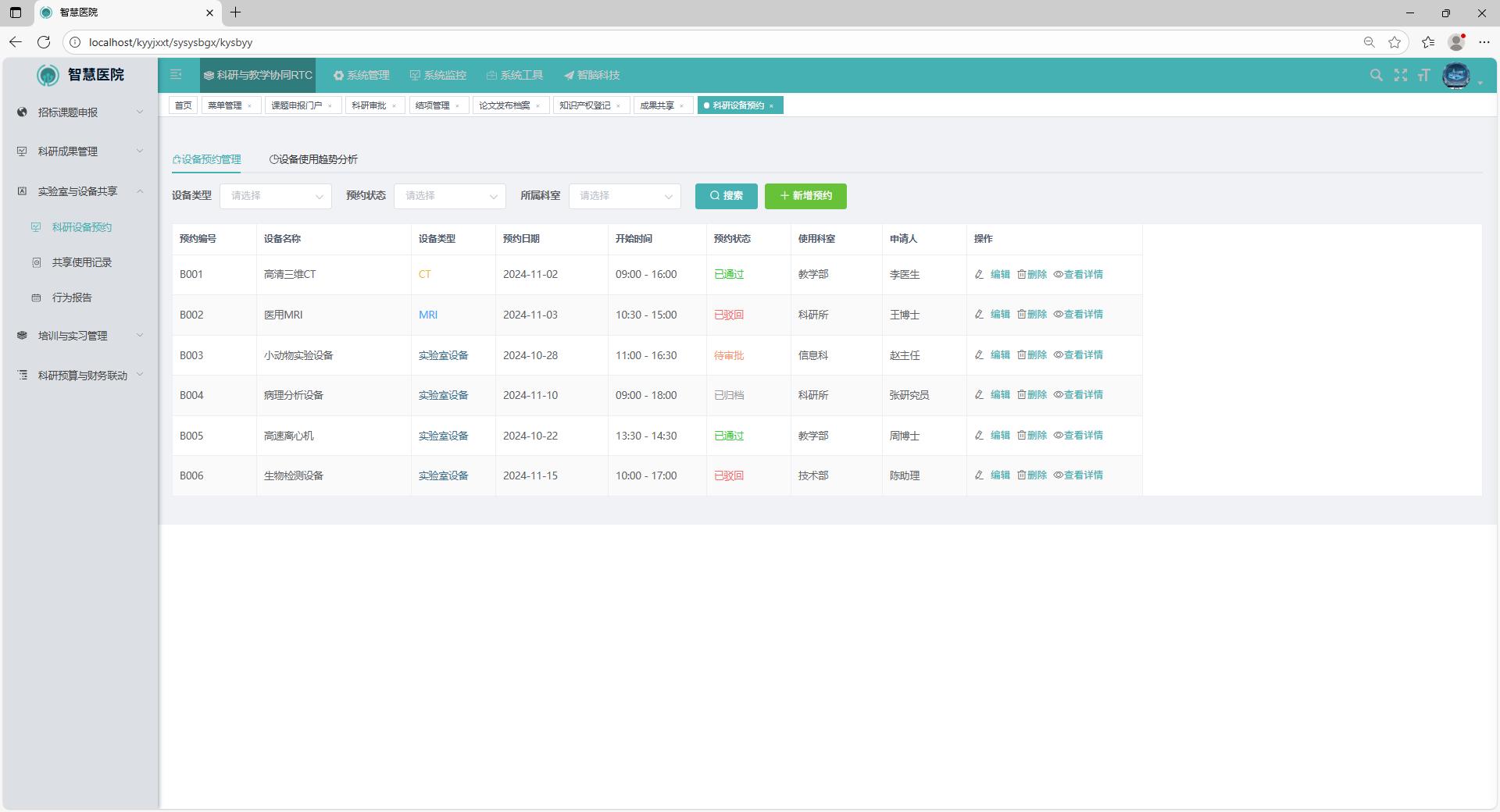Click the 搜索 button
The width and height of the screenshot is (1500, 812).
coord(726,196)
